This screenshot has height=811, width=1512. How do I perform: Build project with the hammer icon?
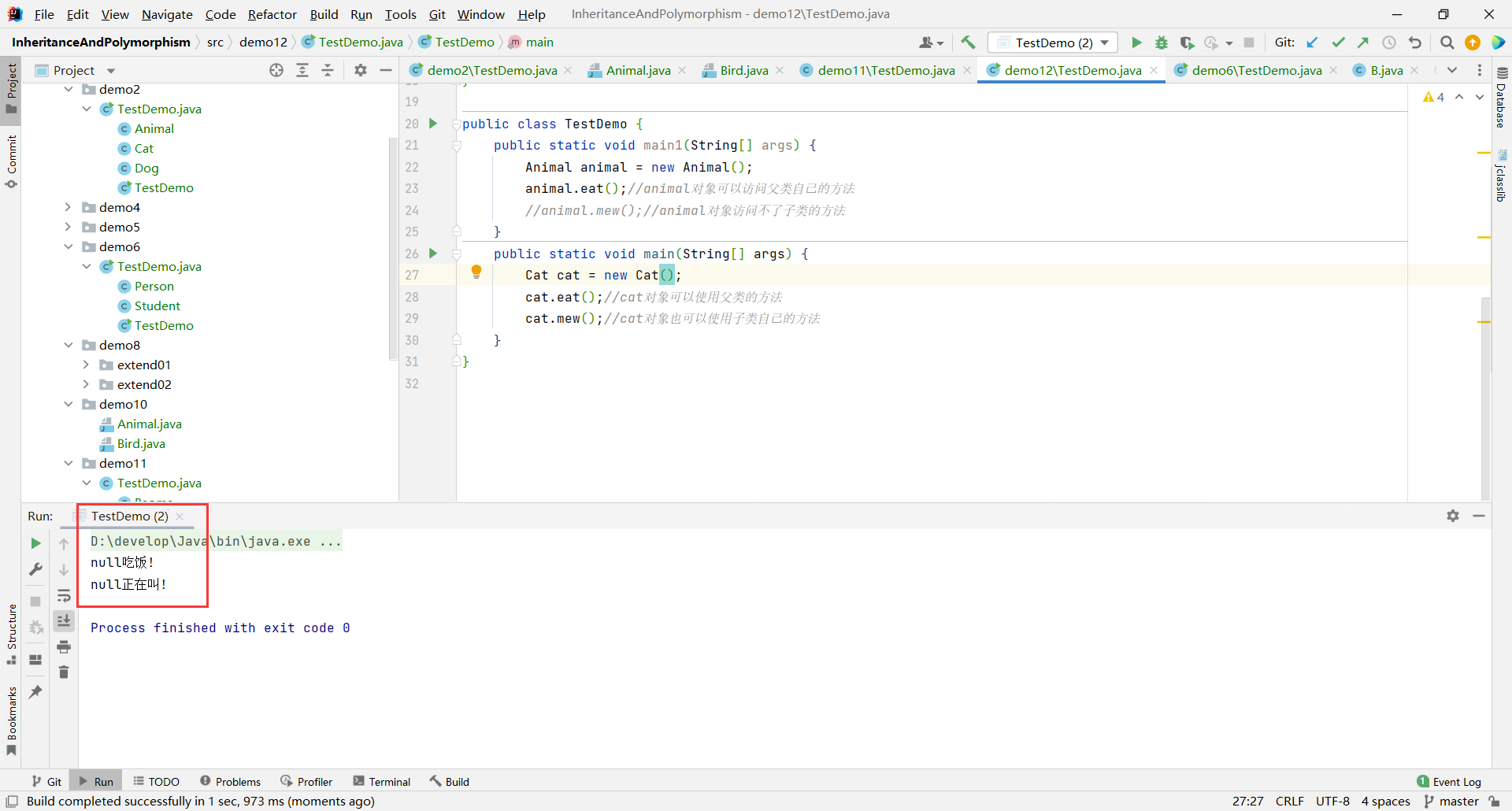click(x=968, y=43)
